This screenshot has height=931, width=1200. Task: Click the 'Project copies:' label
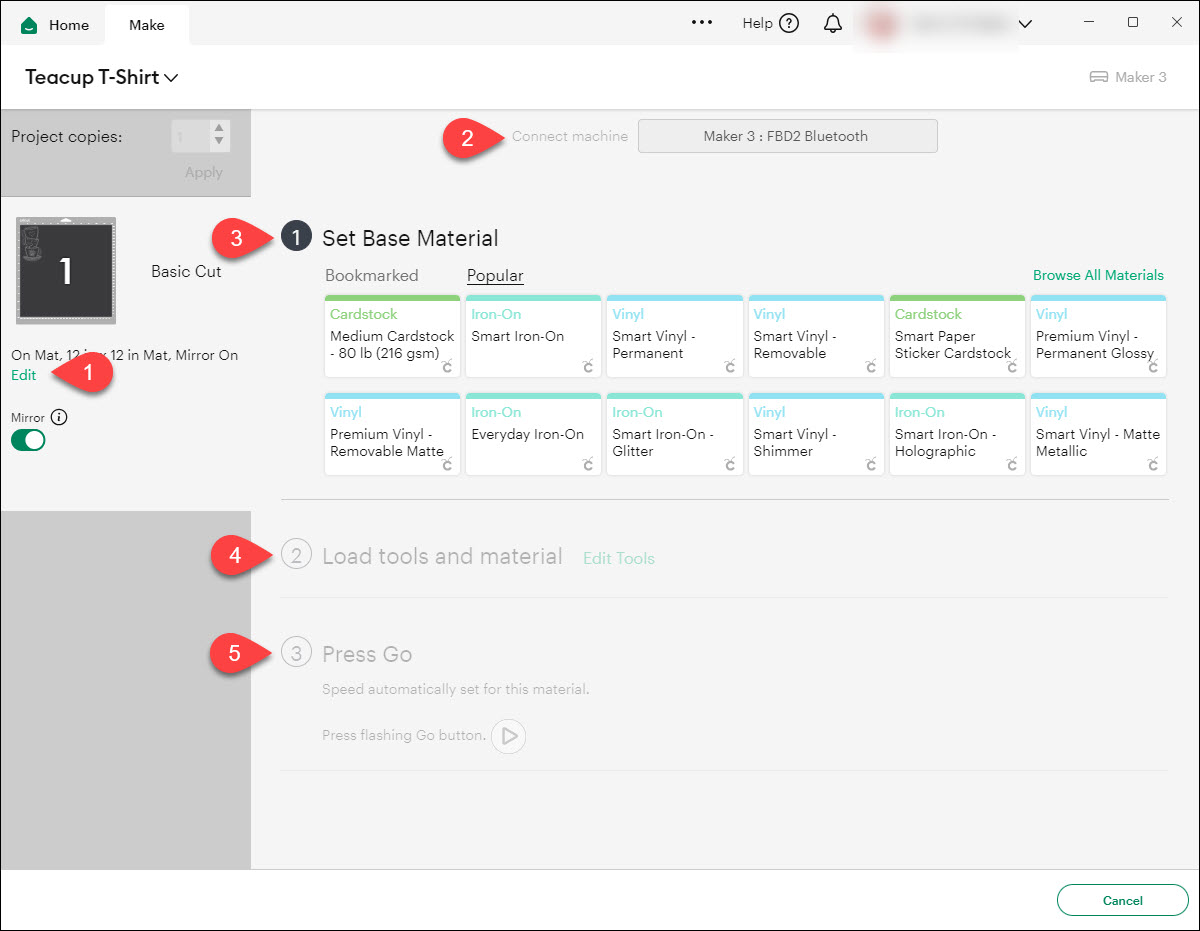(x=67, y=136)
